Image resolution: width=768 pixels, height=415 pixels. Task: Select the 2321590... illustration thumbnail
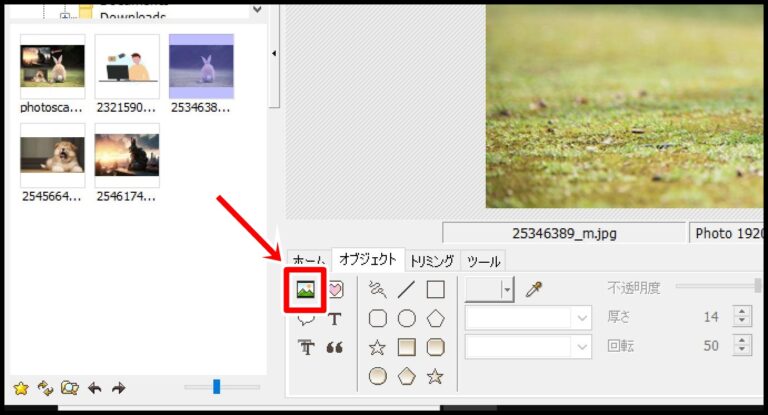127,66
